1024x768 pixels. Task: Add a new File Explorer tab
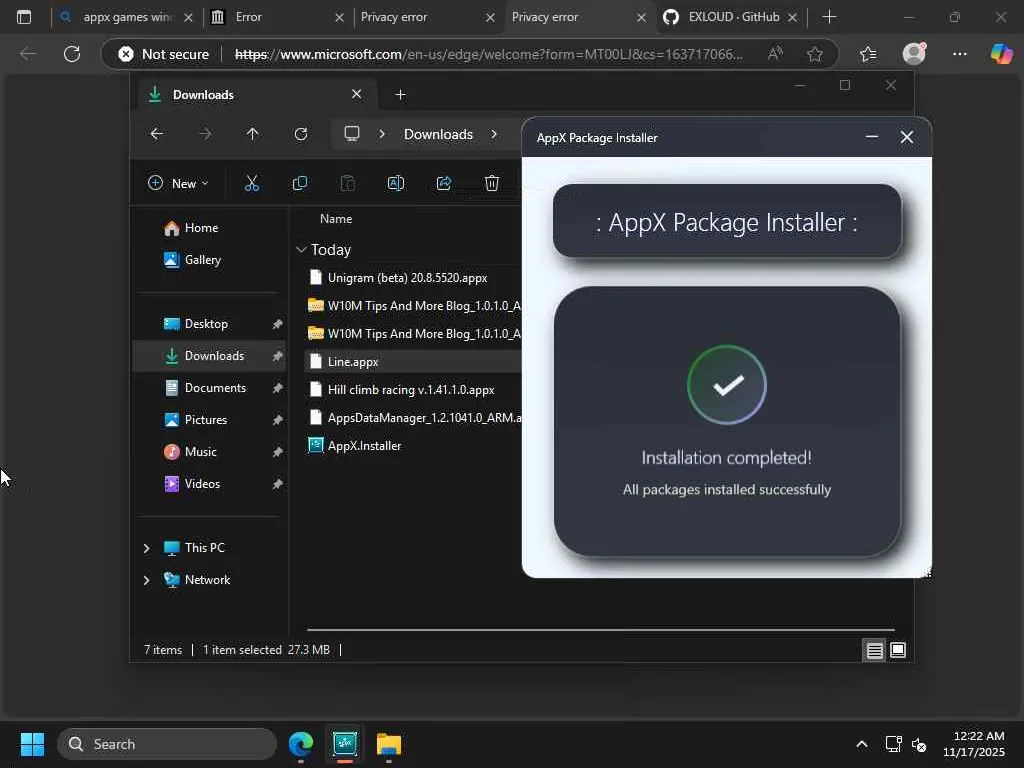(x=400, y=94)
